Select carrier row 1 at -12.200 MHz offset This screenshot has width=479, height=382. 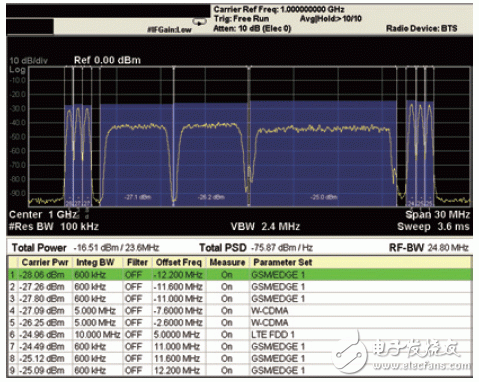click(x=240, y=275)
